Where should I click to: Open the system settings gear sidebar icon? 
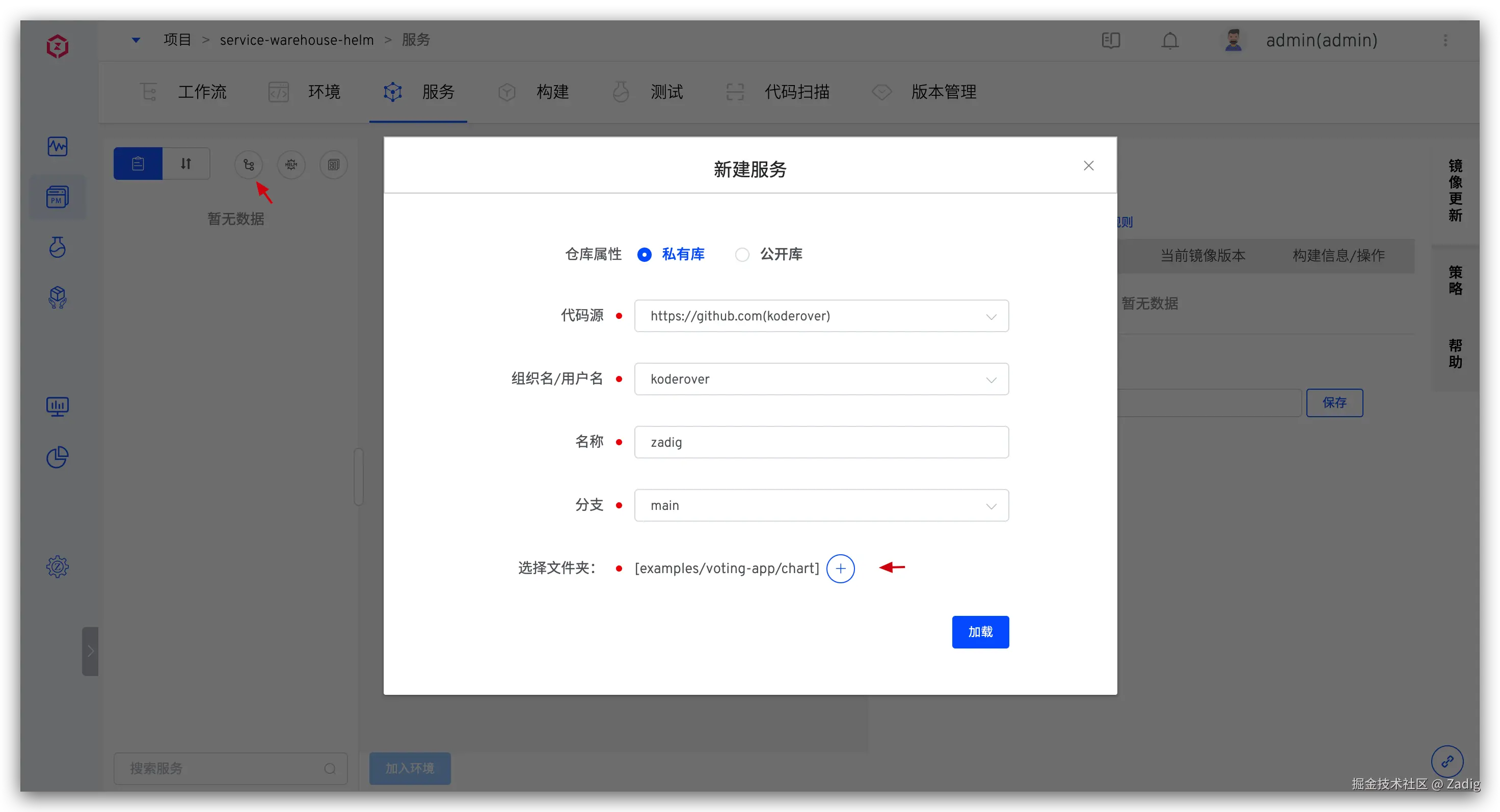(57, 566)
